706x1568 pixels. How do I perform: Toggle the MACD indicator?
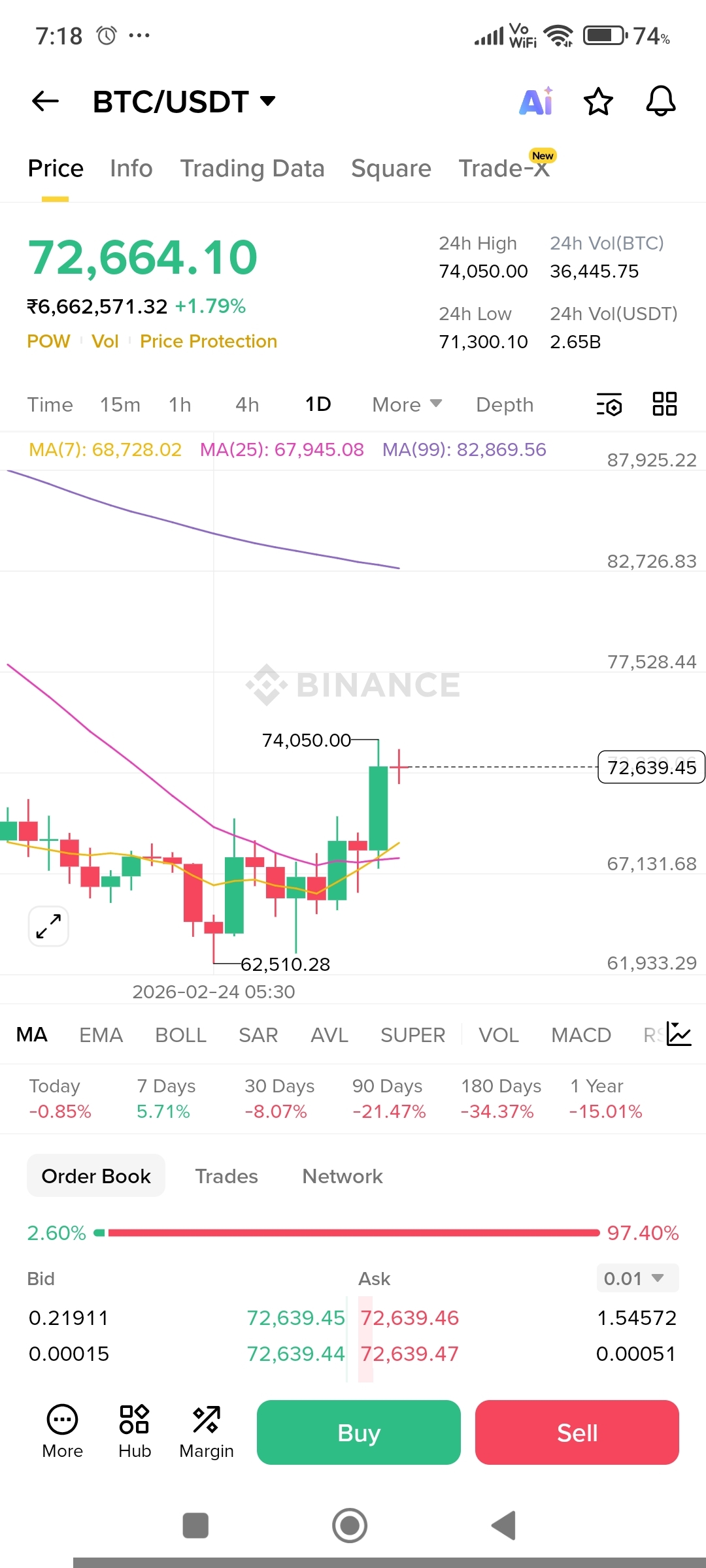click(581, 1035)
